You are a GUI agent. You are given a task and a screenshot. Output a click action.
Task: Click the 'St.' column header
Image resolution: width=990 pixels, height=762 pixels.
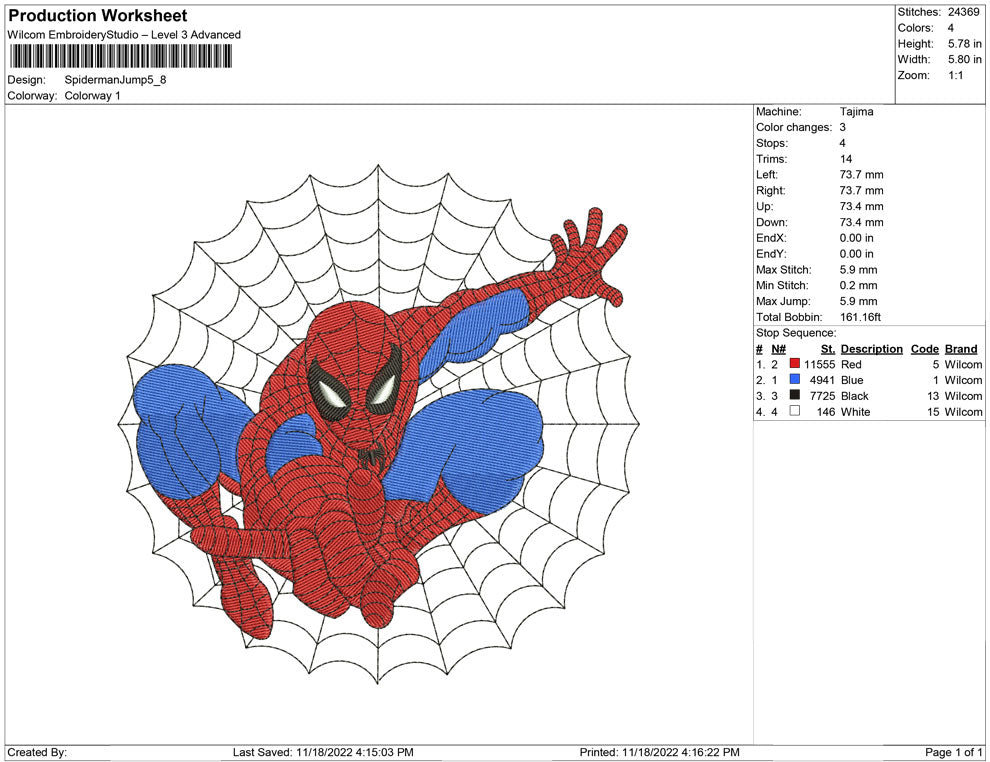(x=828, y=349)
